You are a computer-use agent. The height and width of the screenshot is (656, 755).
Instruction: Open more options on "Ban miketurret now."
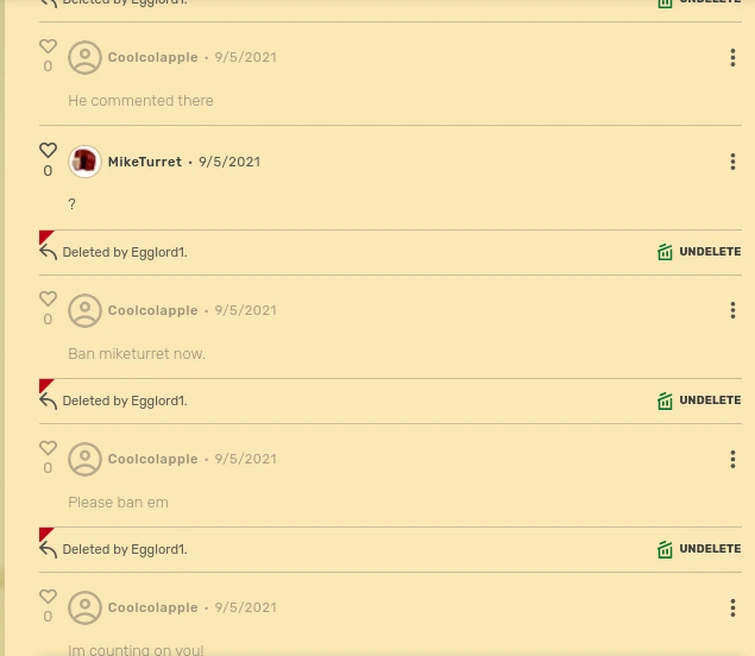[x=732, y=310]
